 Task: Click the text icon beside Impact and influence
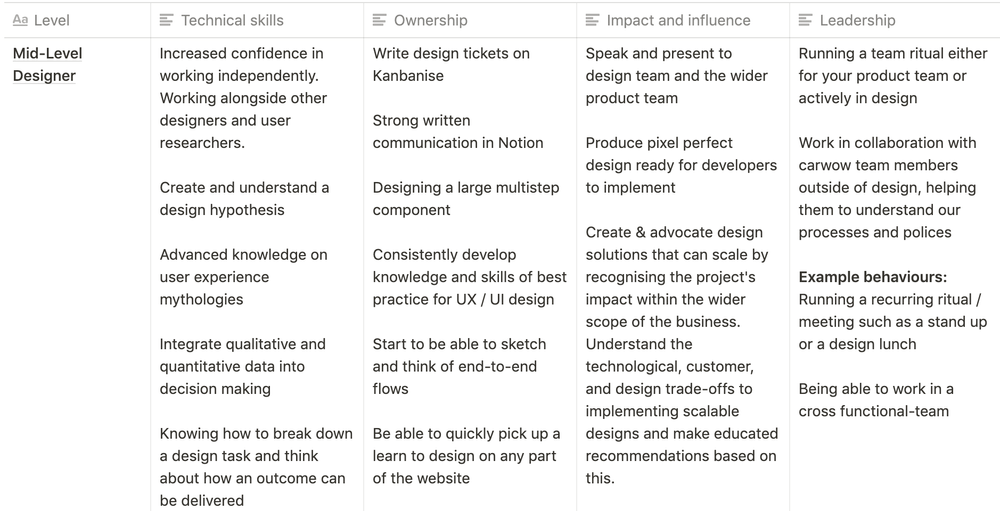point(592,20)
